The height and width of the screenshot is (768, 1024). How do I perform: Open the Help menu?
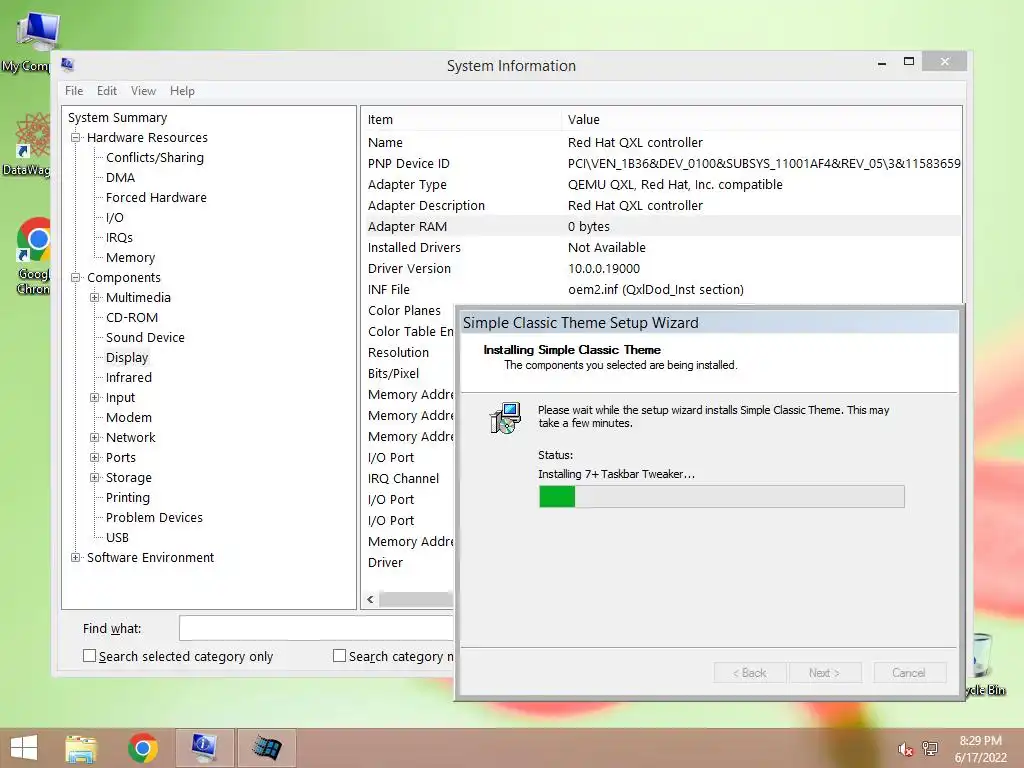click(182, 91)
